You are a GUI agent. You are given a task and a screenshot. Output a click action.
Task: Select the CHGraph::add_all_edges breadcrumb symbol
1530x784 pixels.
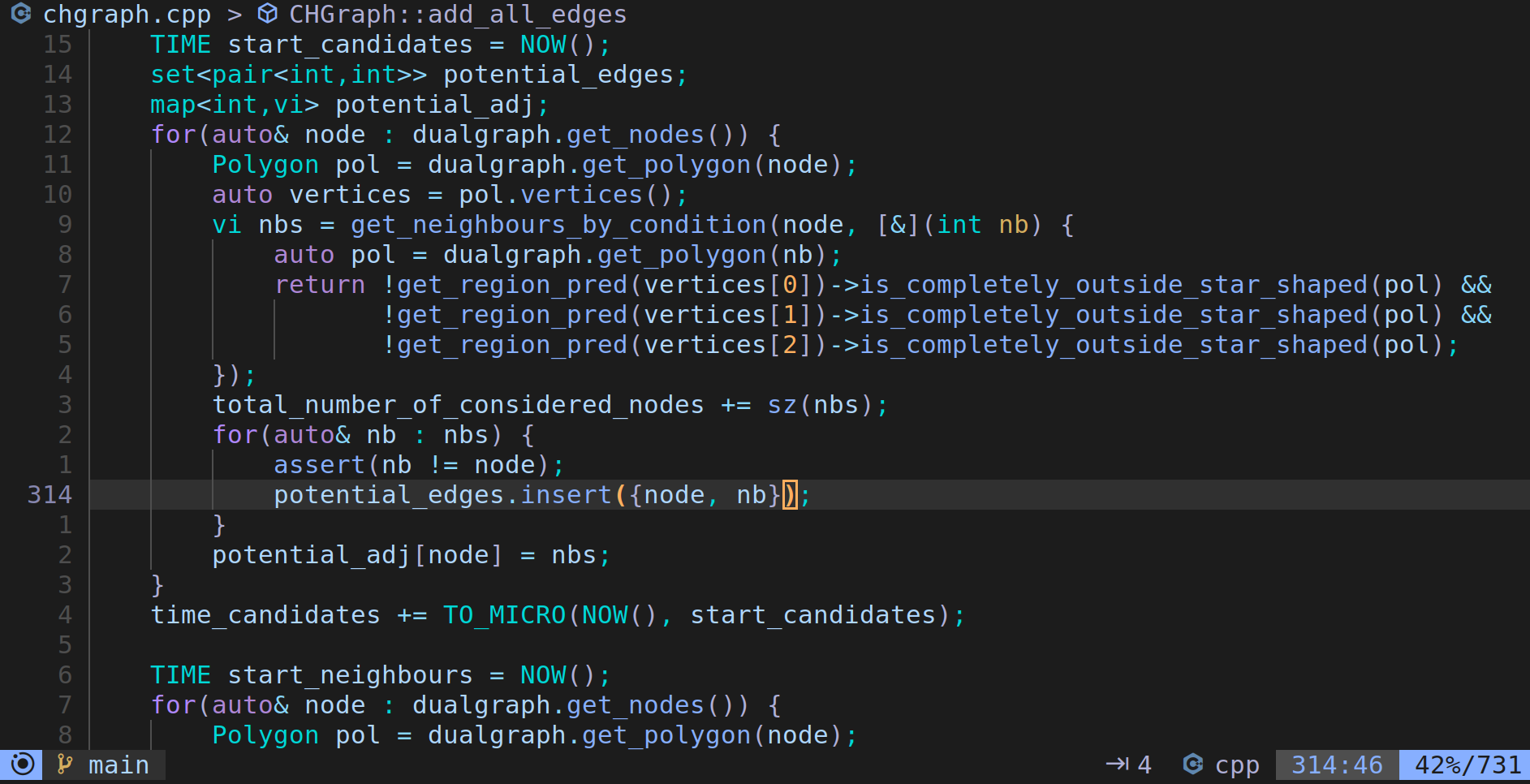[458, 15]
